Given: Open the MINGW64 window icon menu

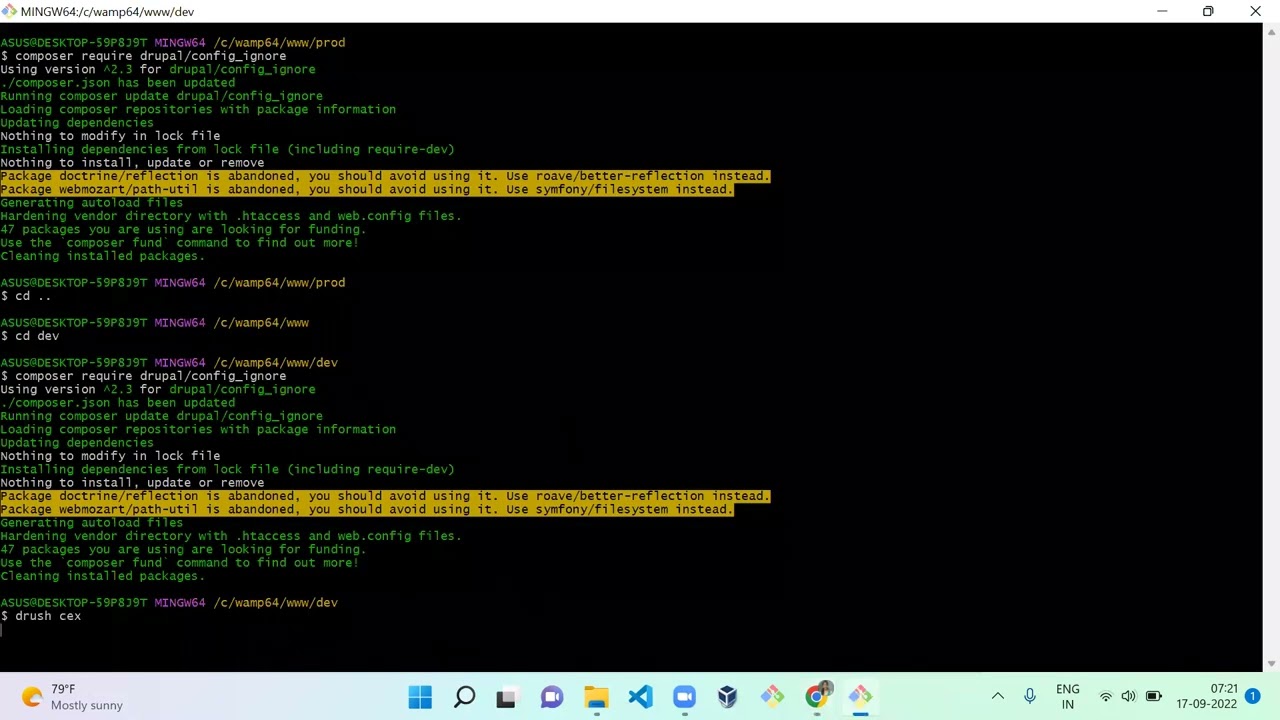Looking at the screenshot, I should point(9,11).
